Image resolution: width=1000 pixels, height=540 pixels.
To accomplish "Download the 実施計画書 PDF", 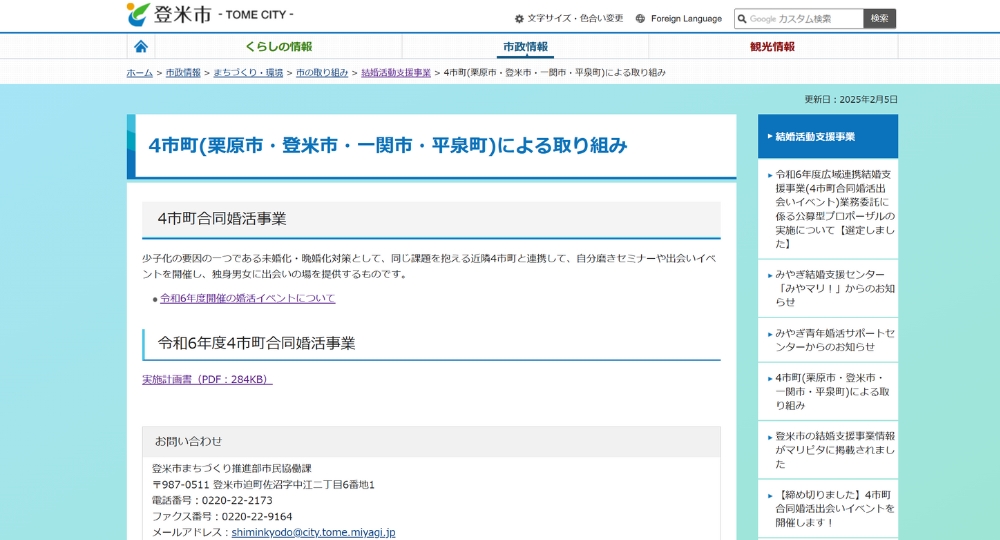I will (207, 379).
